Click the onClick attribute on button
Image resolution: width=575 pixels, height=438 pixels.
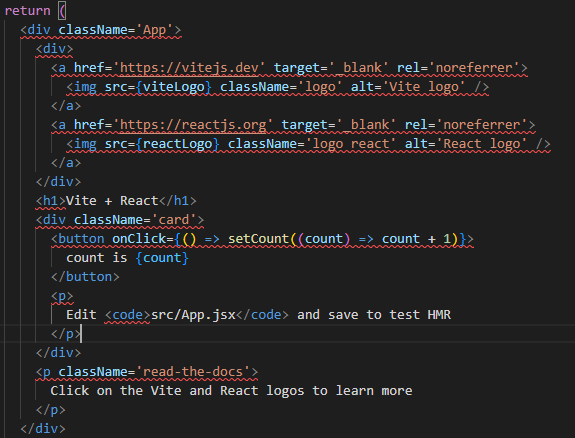[x=139, y=239]
